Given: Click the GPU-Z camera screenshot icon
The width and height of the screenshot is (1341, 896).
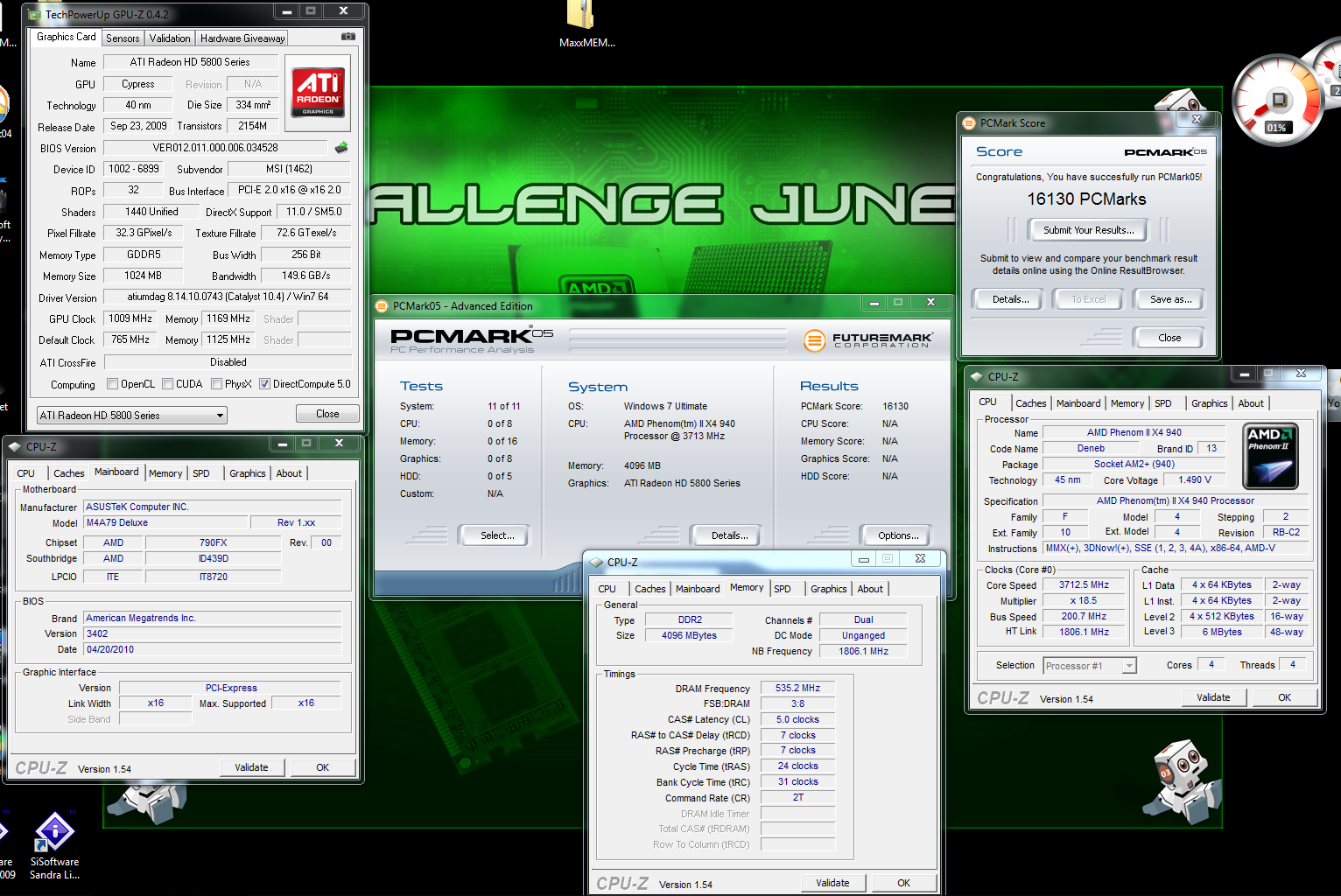Looking at the screenshot, I should coord(348,37).
